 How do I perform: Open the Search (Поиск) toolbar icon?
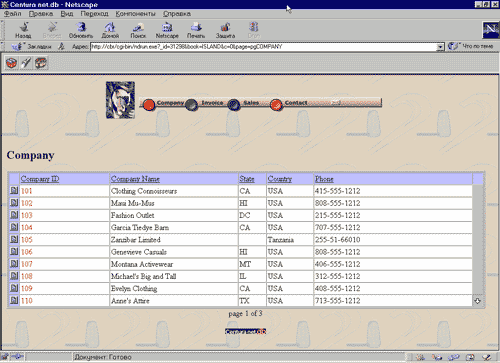point(138,30)
